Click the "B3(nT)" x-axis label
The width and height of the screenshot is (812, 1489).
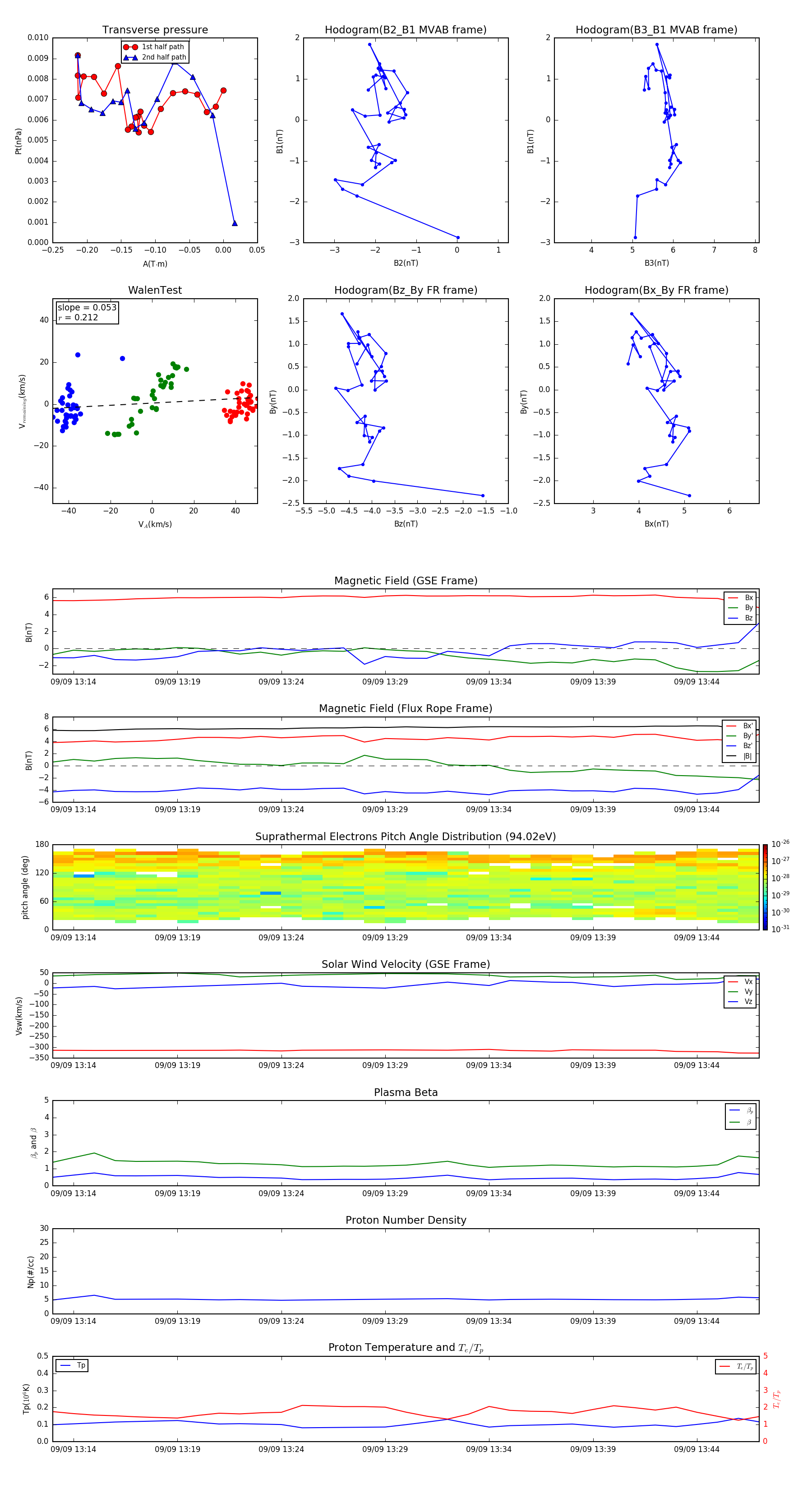(656, 263)
